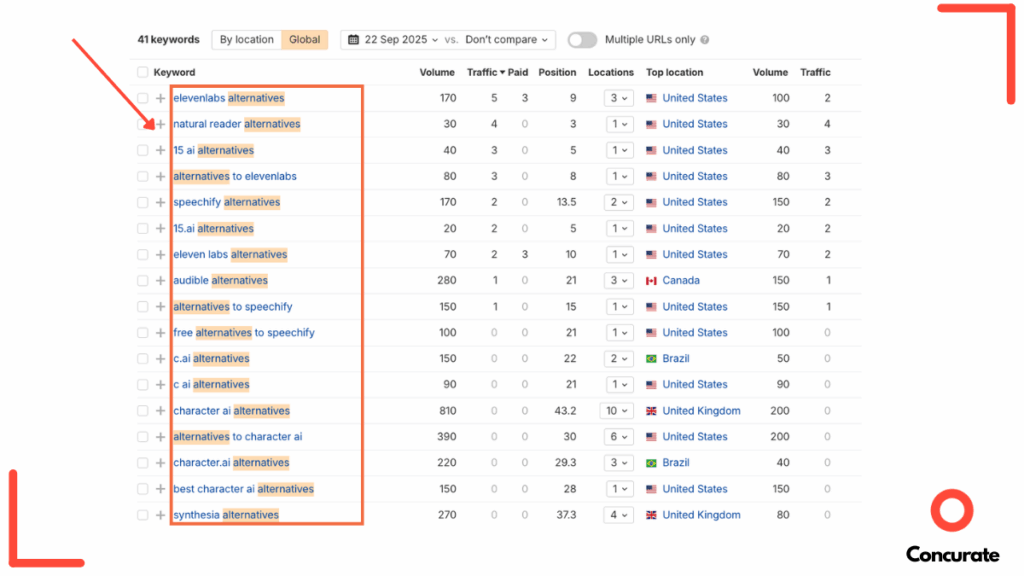This screenshot has width=1024, height=576.
Task: Sort by the Locations column header
Action: coord(611,72)
